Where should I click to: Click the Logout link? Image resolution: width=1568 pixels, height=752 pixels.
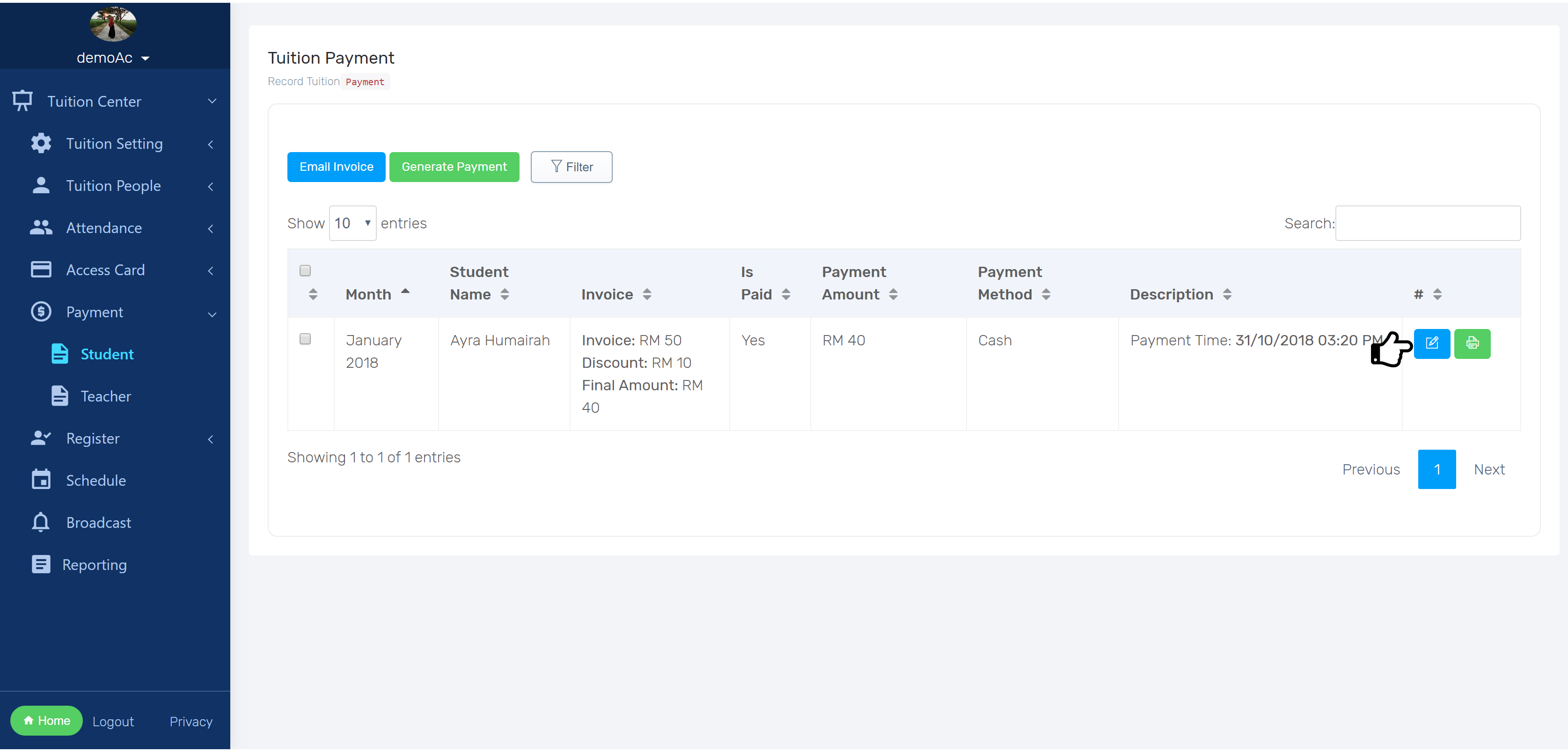click(x=113, y=722)
